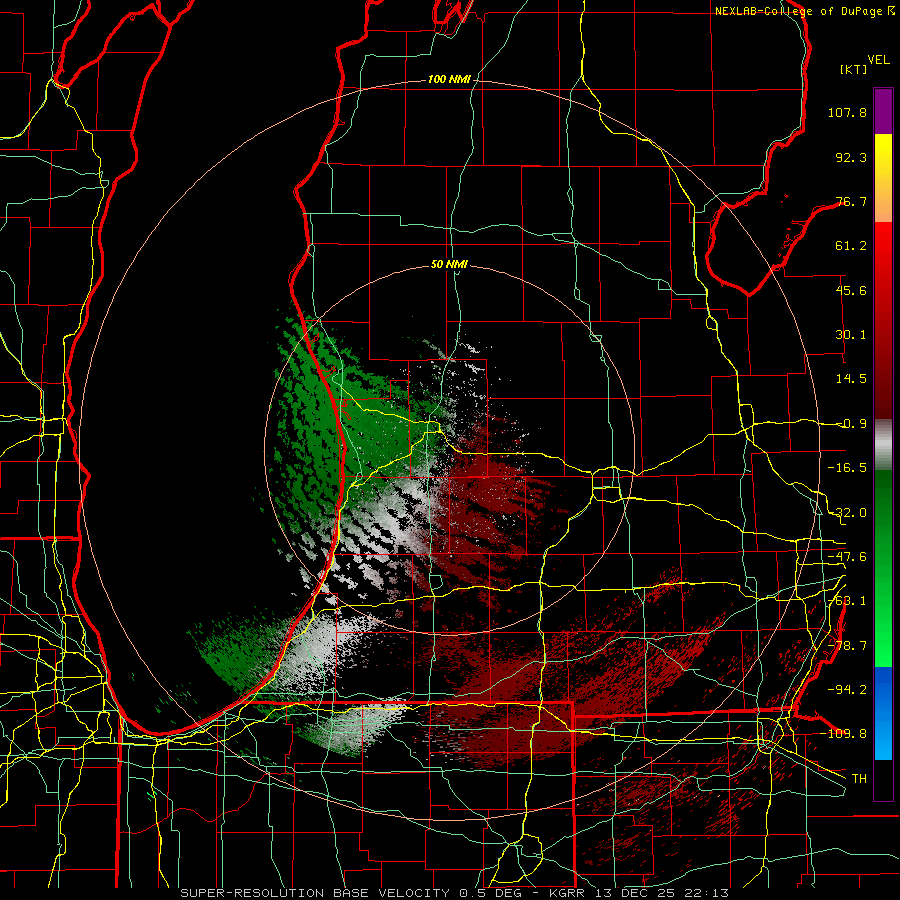Select the 45.6 scale value
Image resolution: width=900 pixels, height=900 pixels.
point(851,290)
